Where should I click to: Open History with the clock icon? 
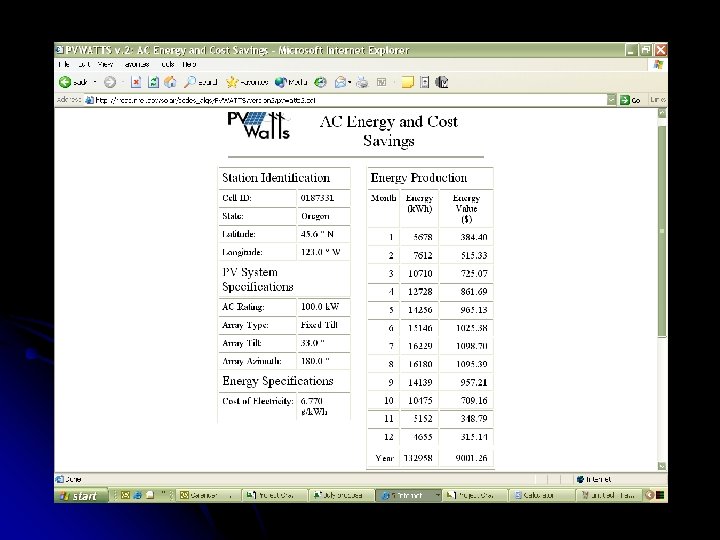click(x=320, y=82)
